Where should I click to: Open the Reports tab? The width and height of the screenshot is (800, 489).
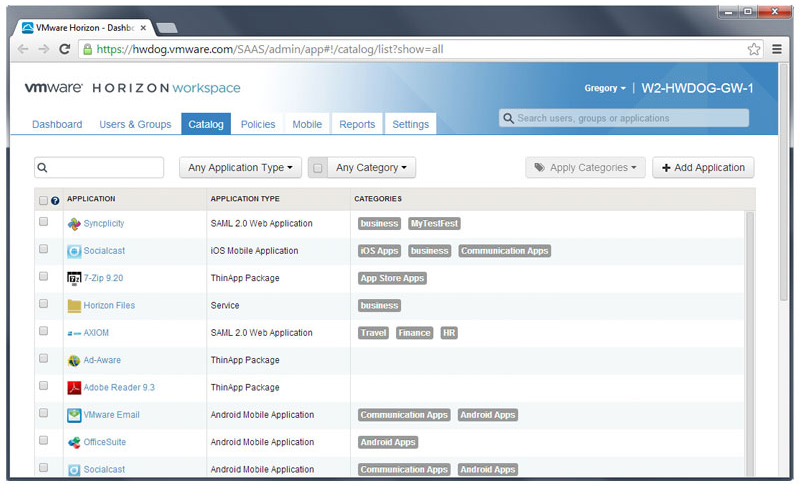tap(357, 124)
